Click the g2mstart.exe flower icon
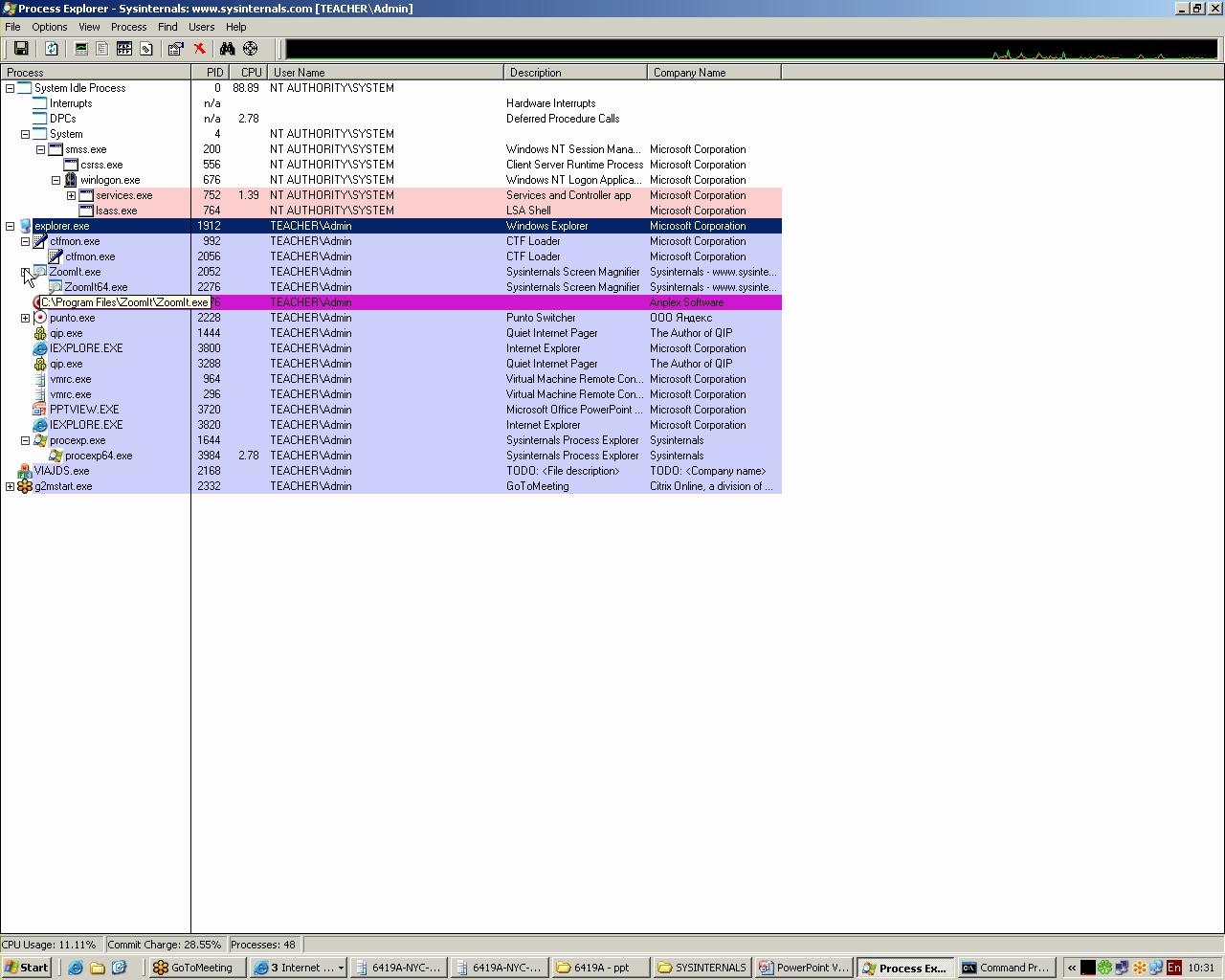 25,486
